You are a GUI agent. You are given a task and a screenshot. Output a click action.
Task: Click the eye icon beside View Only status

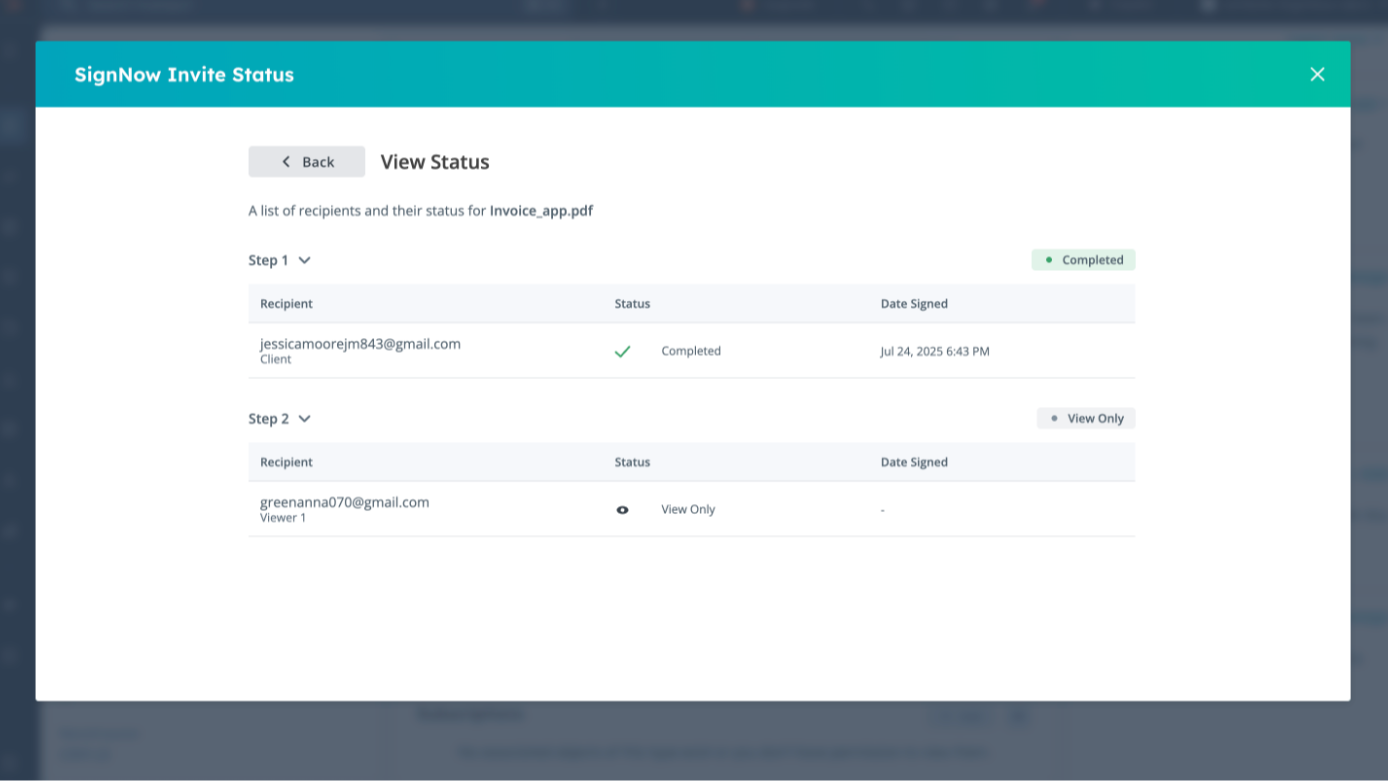pyautogui.click(x=623, y=509)
